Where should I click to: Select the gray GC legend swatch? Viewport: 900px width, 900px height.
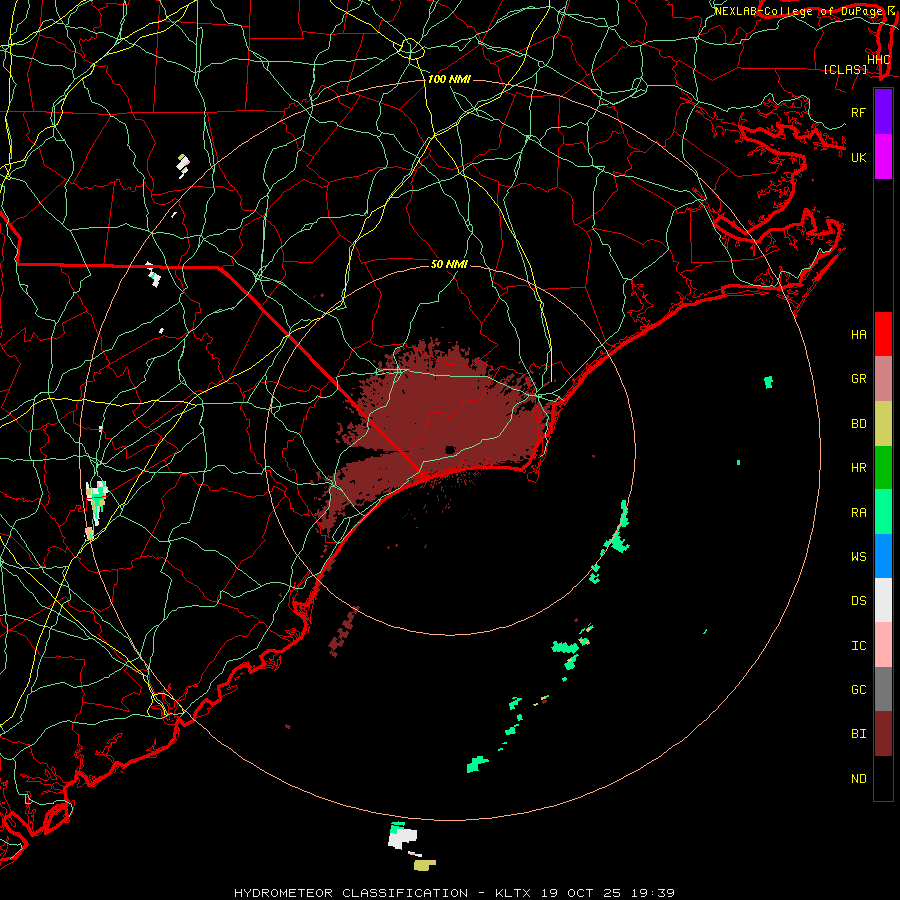pos(883,689)
